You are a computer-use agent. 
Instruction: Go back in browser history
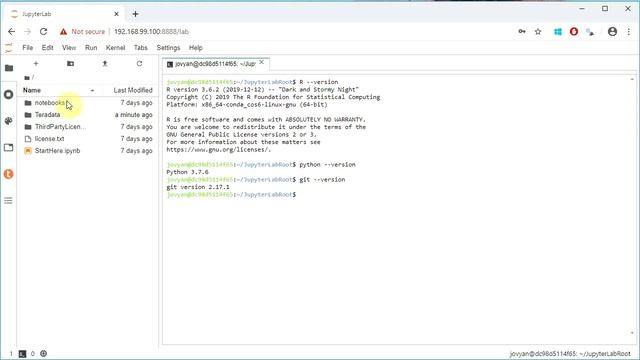click(x=11, y=31)
